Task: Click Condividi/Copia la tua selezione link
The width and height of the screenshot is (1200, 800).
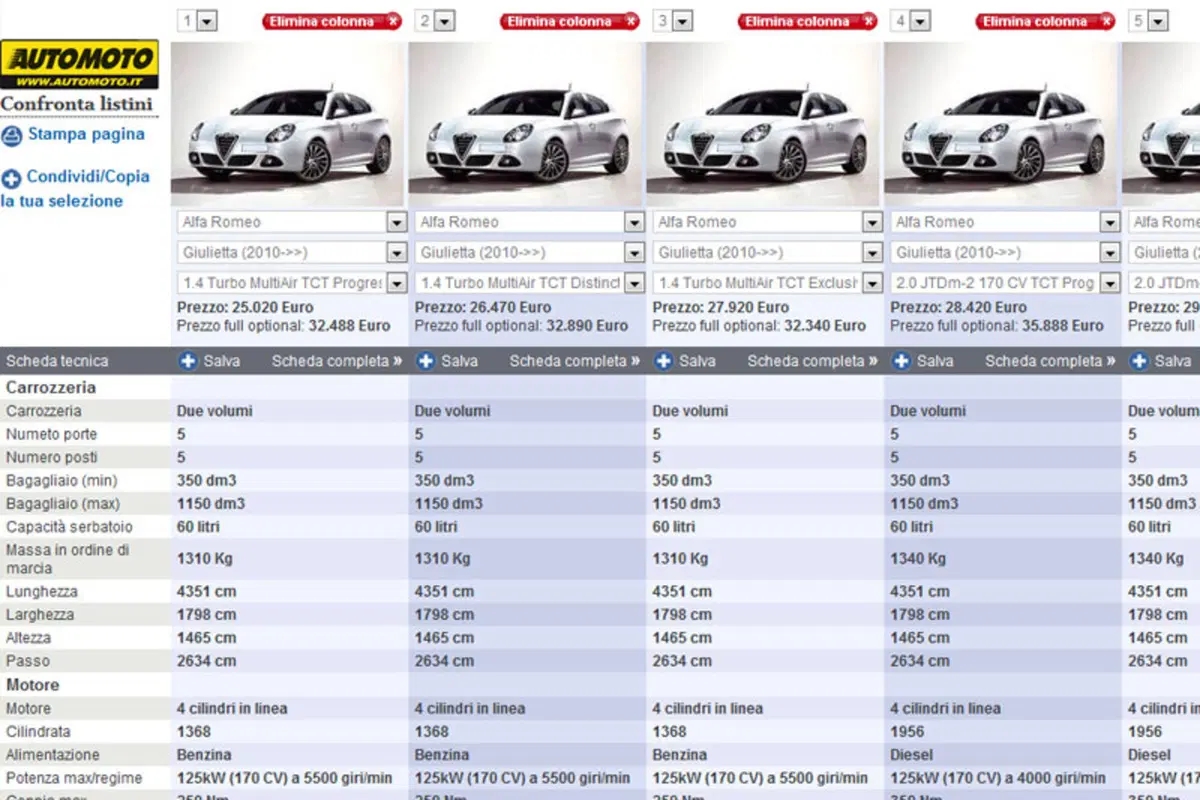Action: [x=76, y=188]
